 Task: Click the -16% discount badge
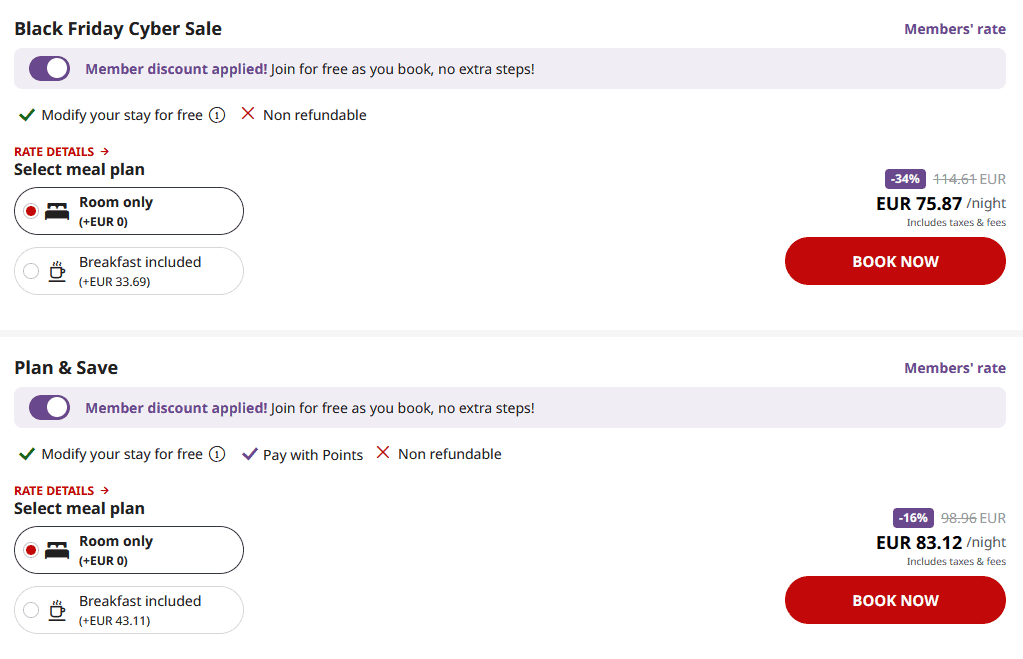point(913,518)
